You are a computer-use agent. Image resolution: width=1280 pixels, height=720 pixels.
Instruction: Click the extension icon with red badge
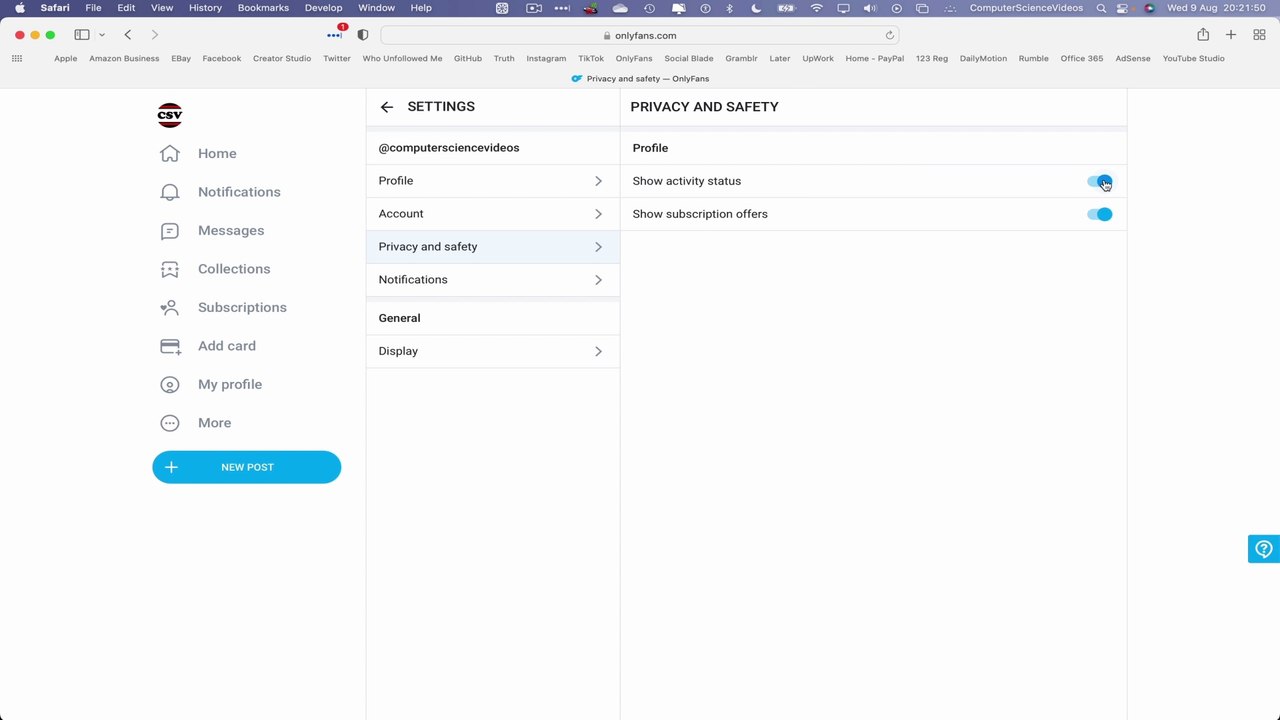click(335, 34)
